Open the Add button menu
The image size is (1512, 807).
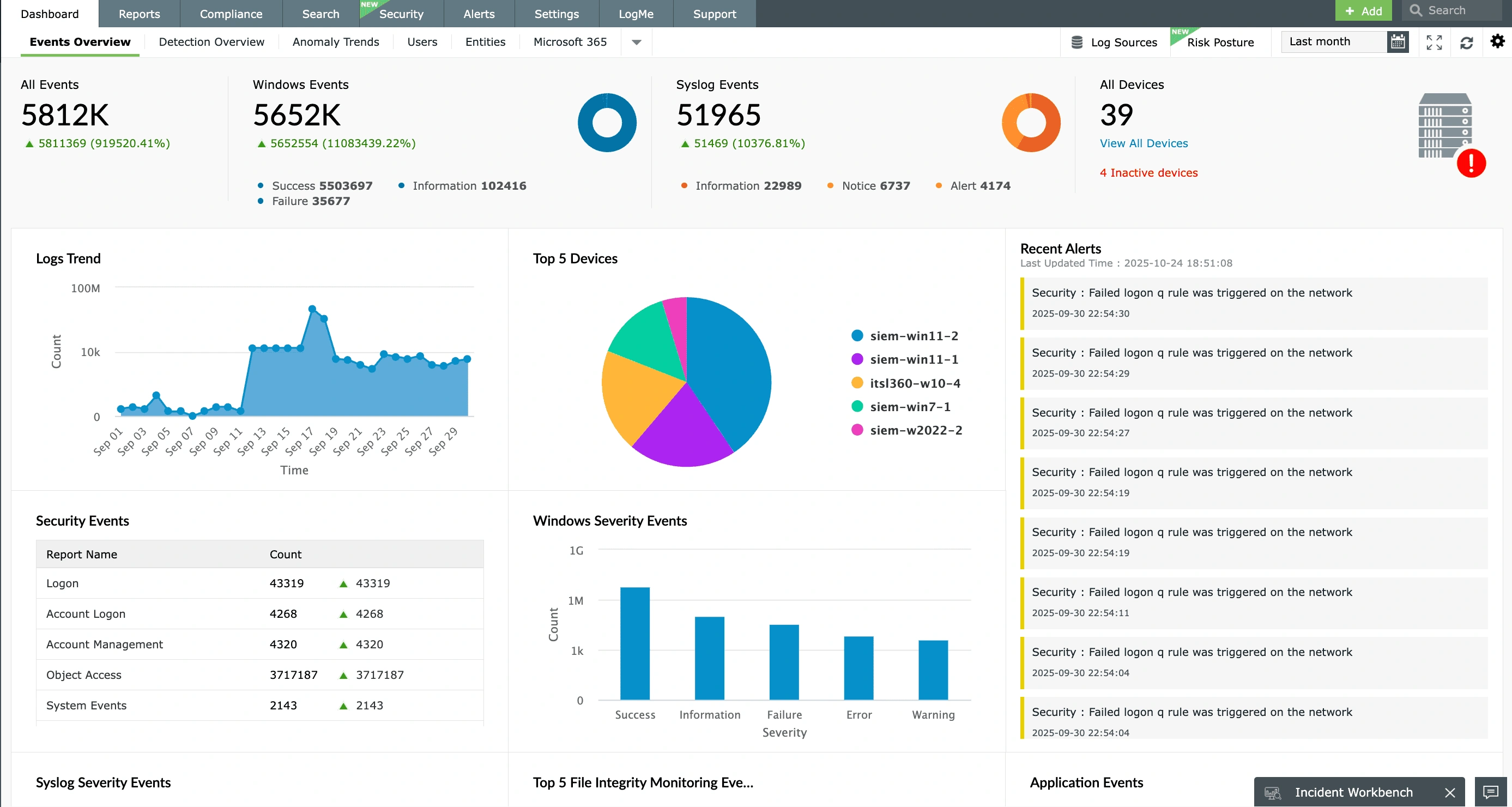[x=1363, y=10]
